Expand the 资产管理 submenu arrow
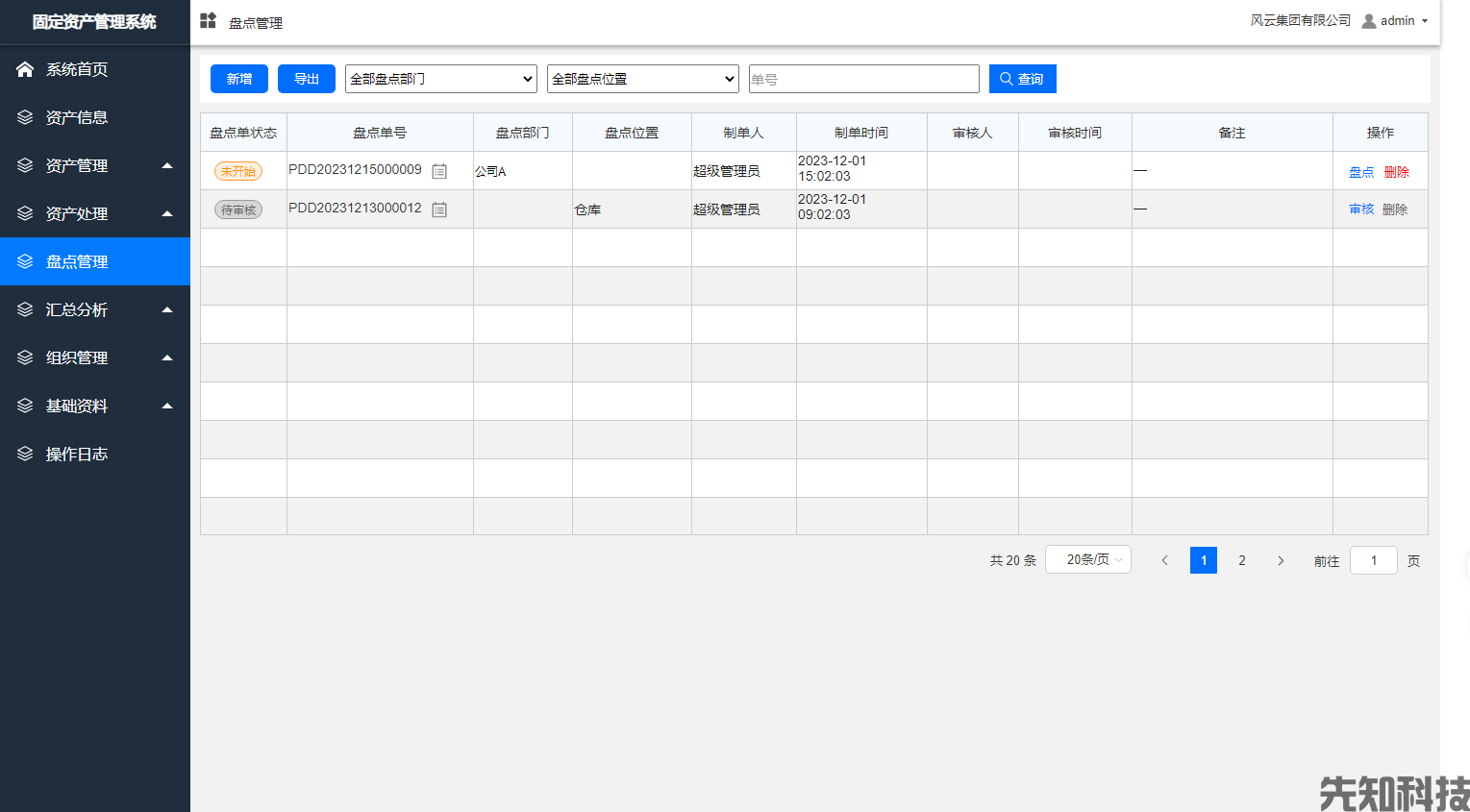1470x812 pixels. point(167,165)
